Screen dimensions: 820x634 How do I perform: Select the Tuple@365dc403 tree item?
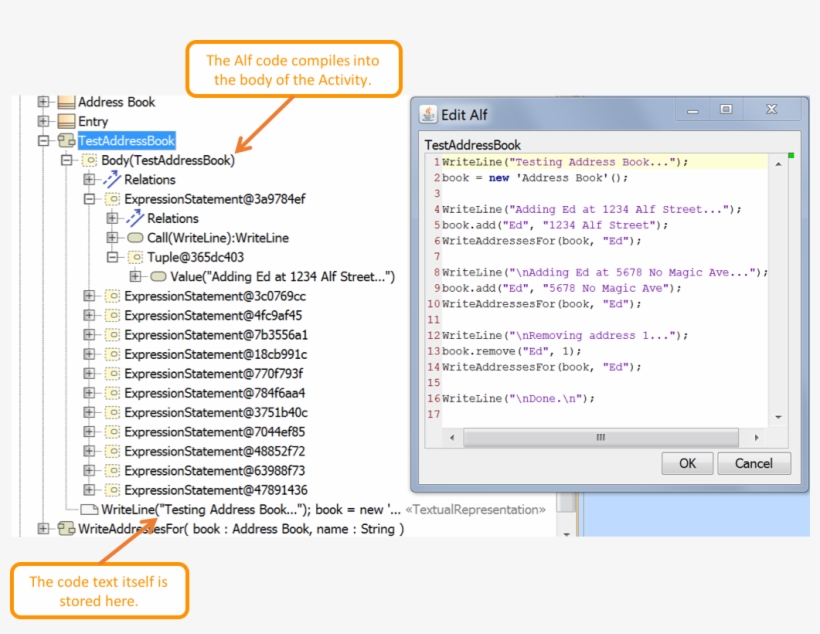tap(197, 257)
